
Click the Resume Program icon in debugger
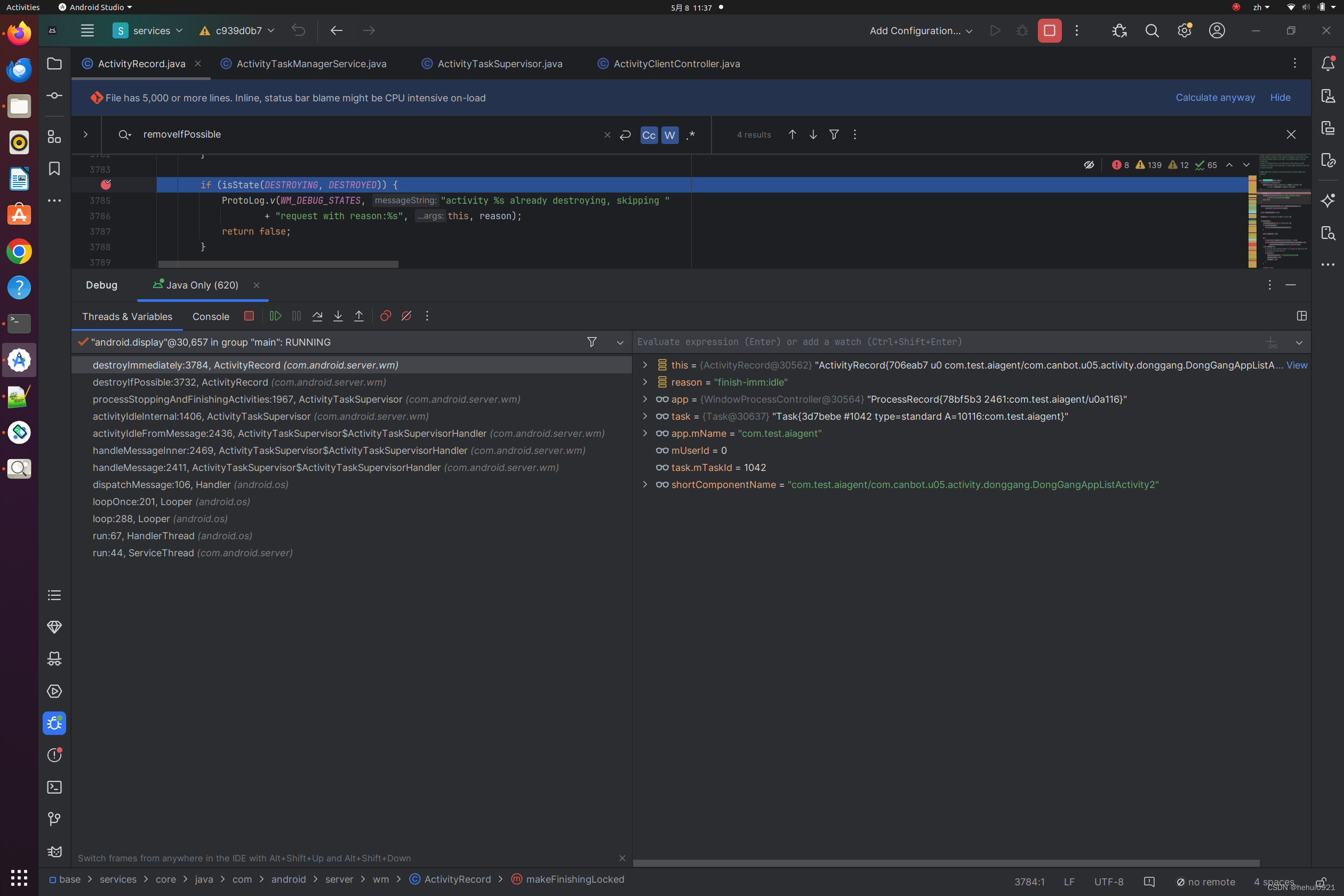pyautogui.click(x=275, y=316)
